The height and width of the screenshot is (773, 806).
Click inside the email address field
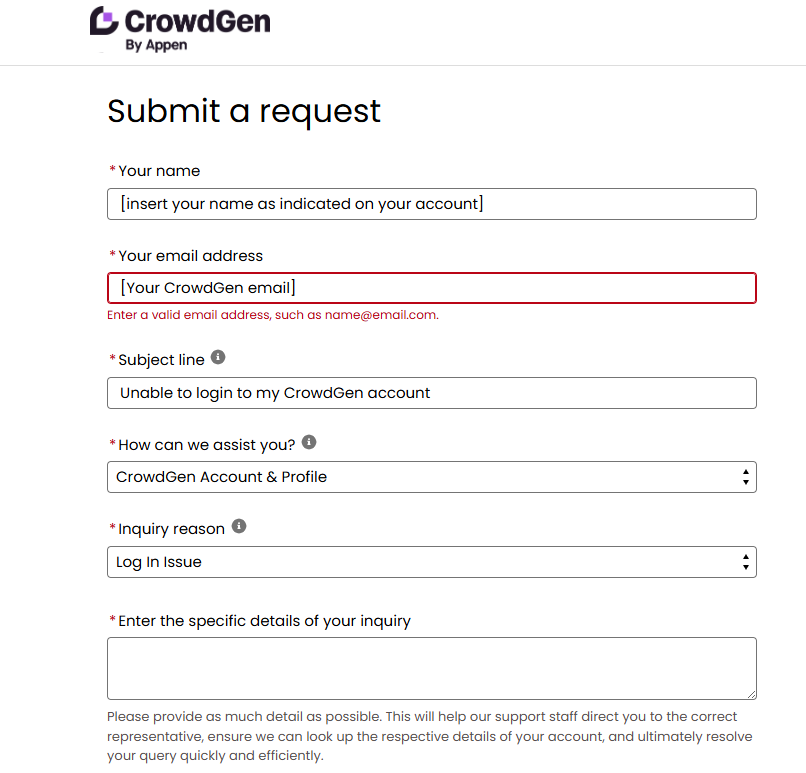pyautogui.click(x=431, y=288)
